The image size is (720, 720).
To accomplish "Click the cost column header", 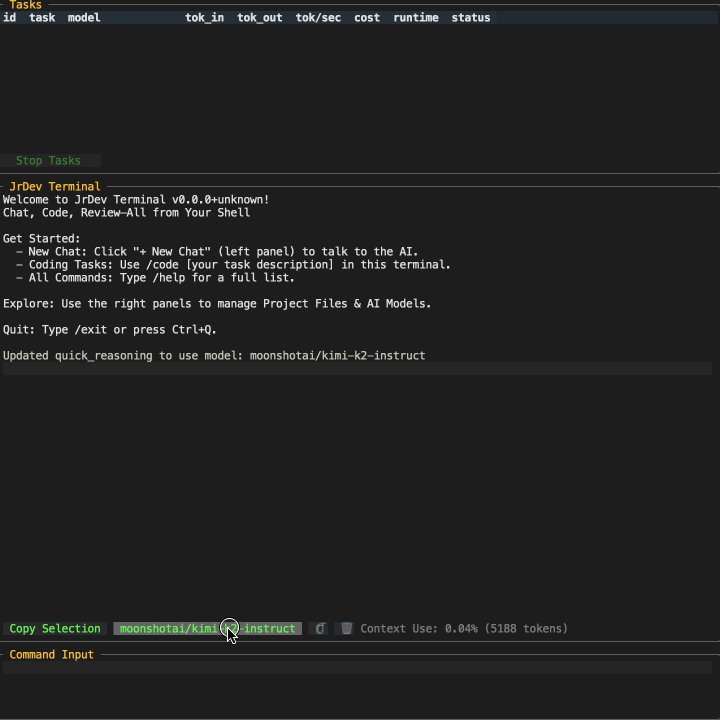I will [x=367, y=17].
